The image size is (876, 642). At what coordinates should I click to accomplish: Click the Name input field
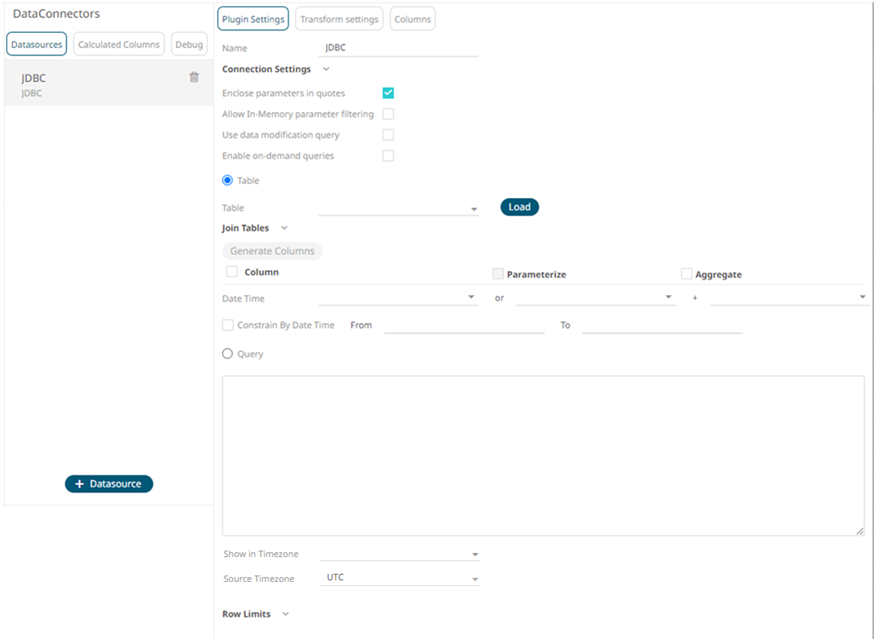[x=400, y=48]
